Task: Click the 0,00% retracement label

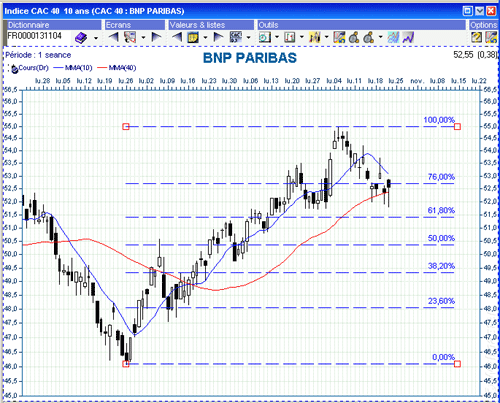Action: (x=444, y=357)
